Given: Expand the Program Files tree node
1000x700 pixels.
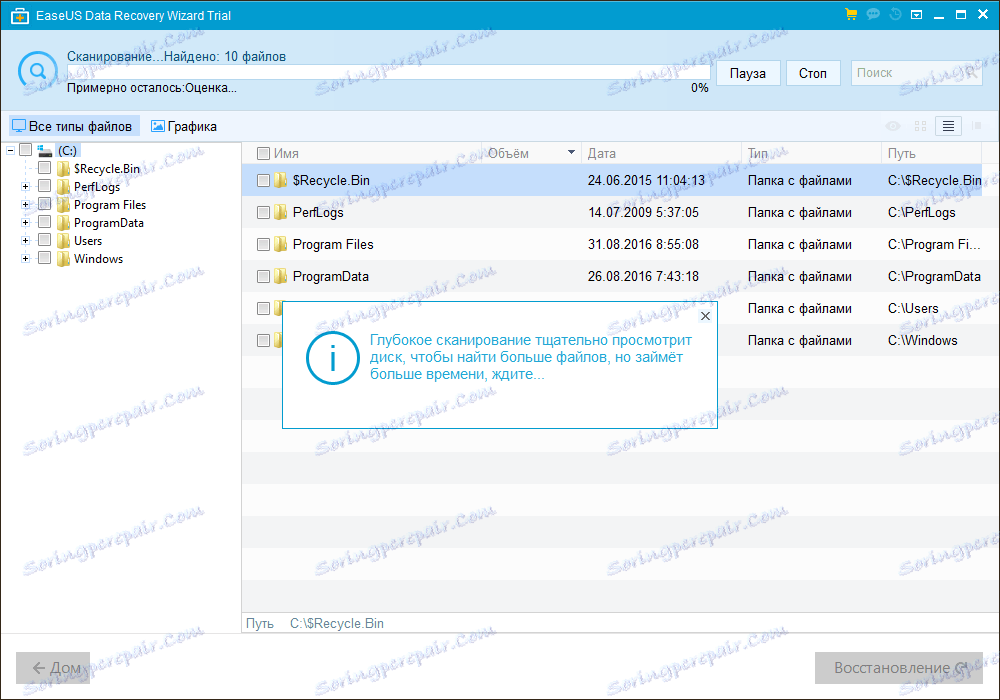Looking at the screenshot, I should pyautogui.click(x=26, y=205).
